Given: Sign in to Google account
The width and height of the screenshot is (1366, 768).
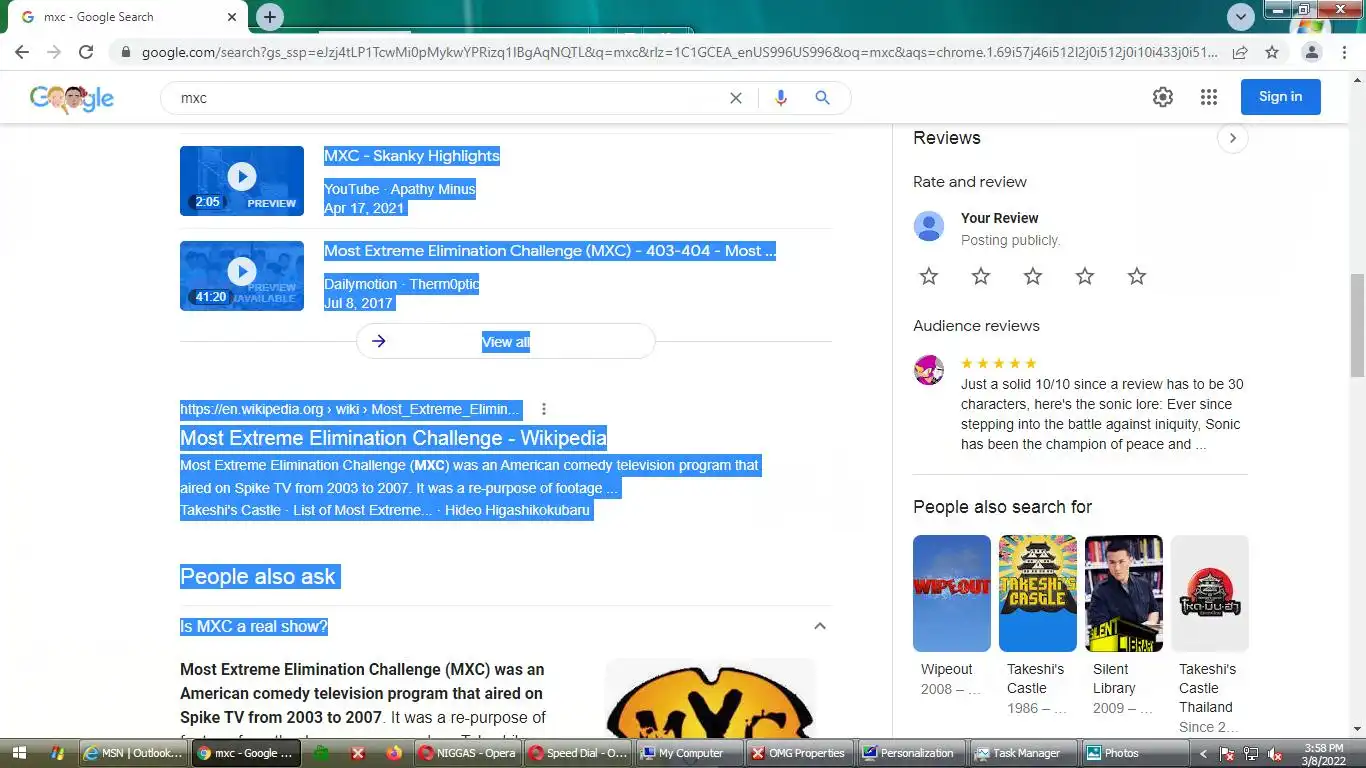Looking at the screenshot, I should tap(1280, 97).
